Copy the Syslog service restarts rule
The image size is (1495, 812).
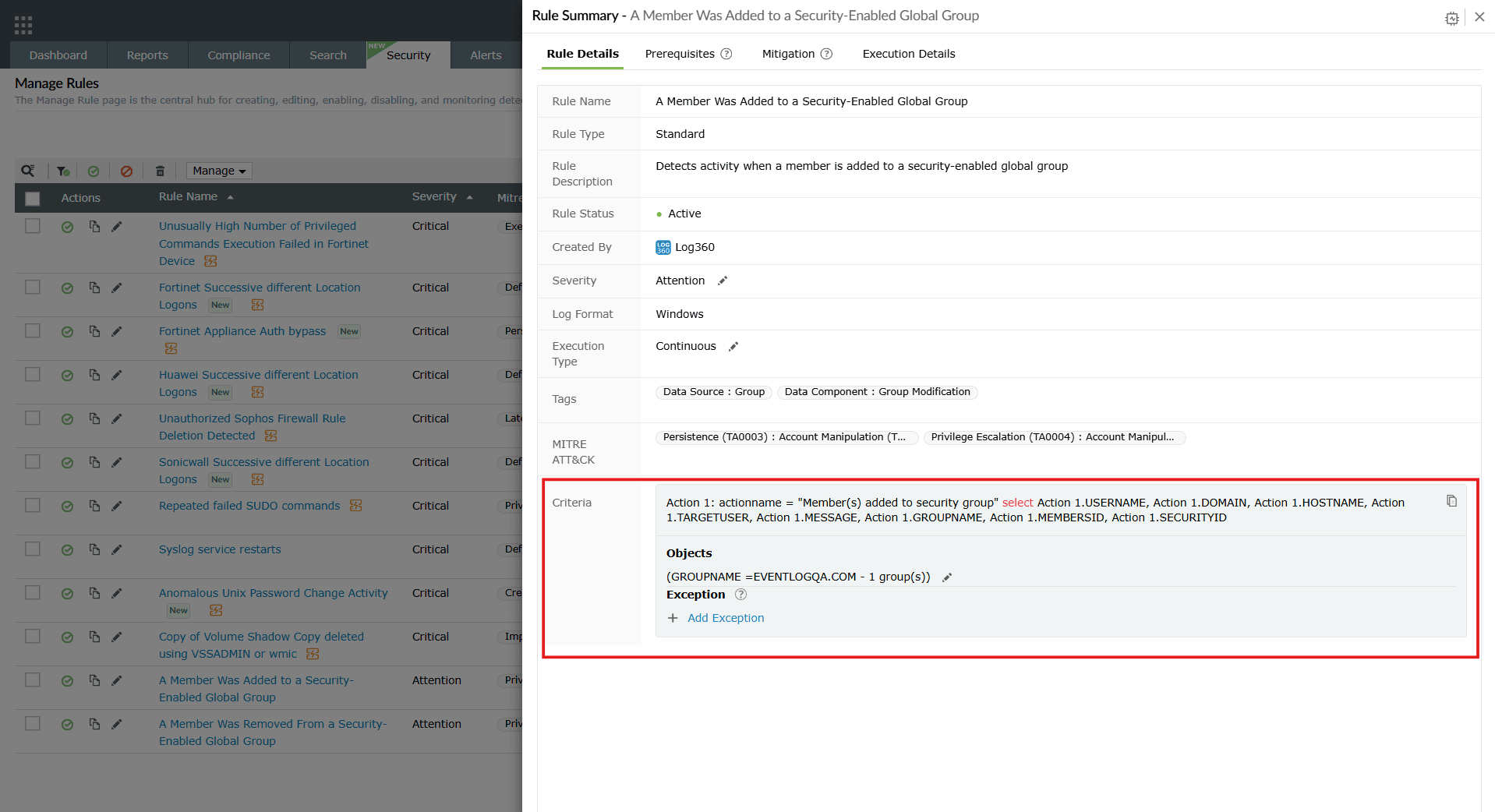(94, 549)
